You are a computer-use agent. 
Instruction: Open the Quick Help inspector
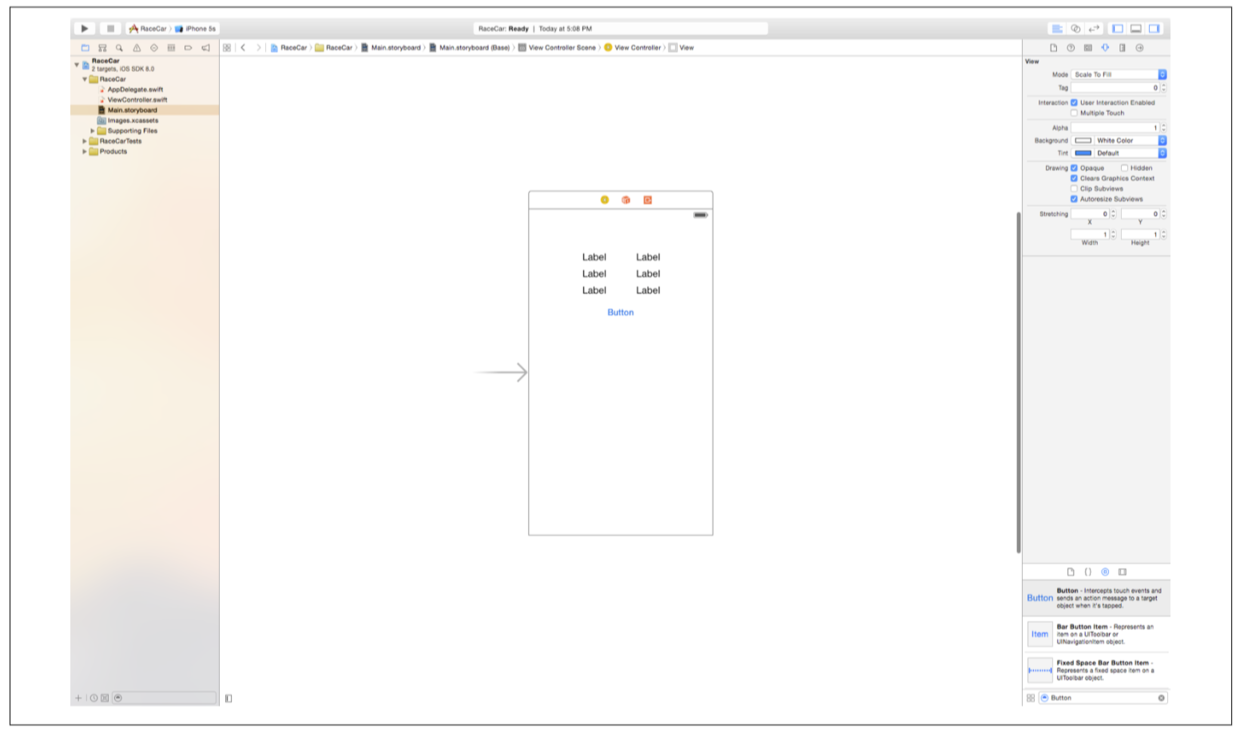click(1071, 48)
